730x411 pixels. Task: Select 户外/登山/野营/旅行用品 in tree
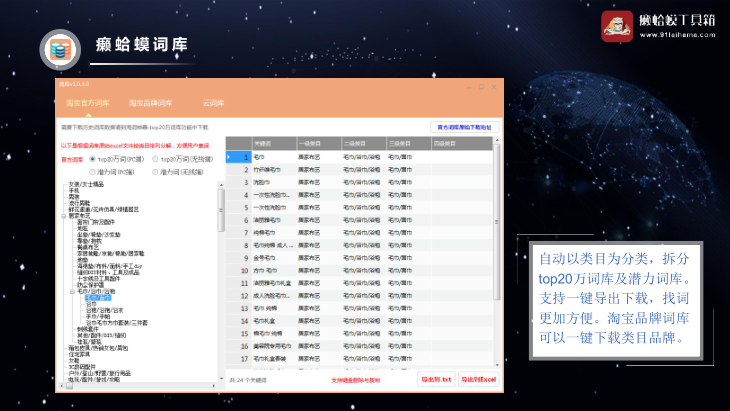coord(100,373)
